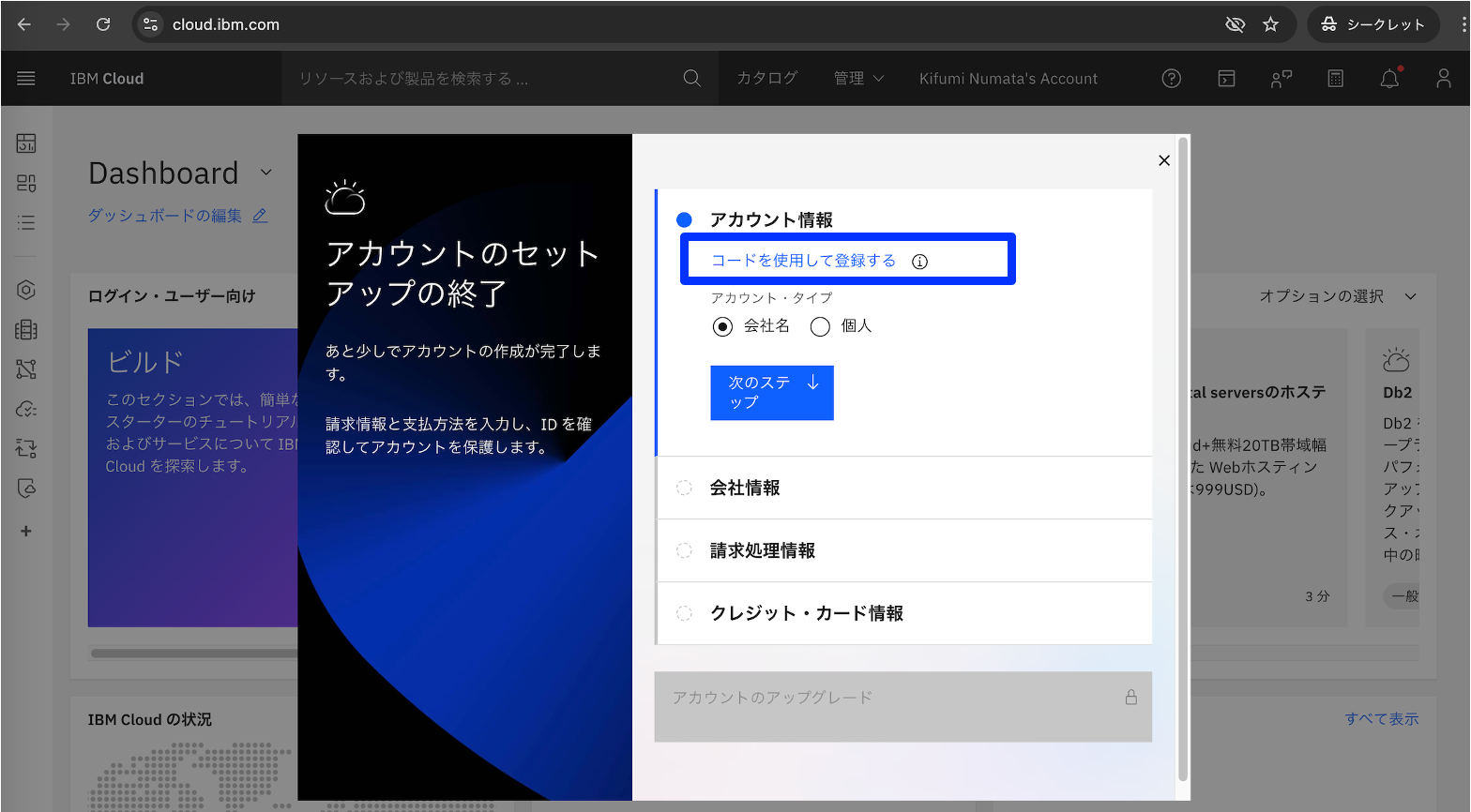1471x812 pixels.
Task: Click the server rack icon in sidebar
Action: point(26,330)
